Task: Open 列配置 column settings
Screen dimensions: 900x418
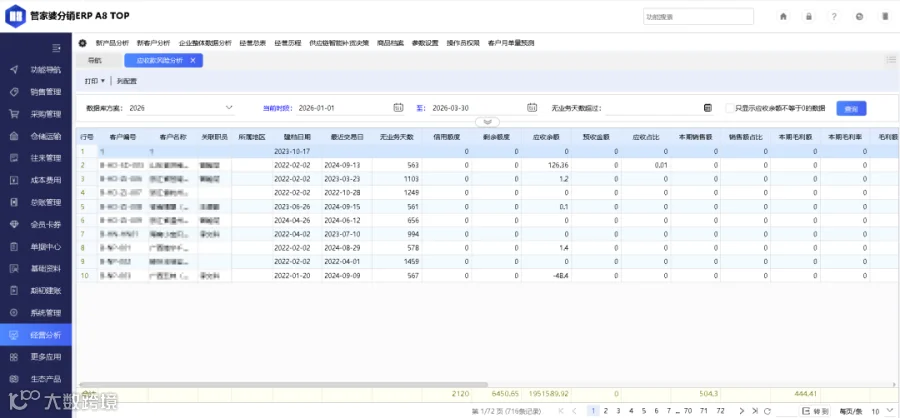Action: tap(127, 81)
